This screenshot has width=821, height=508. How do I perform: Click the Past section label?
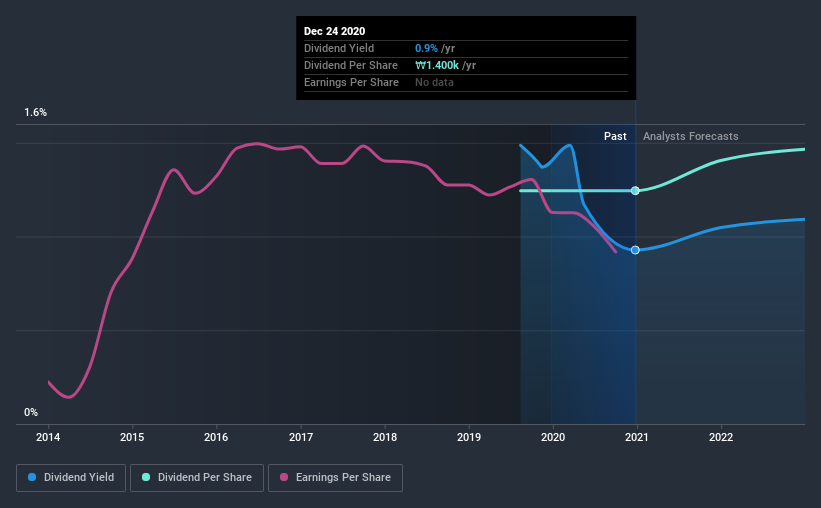point(615,136)
